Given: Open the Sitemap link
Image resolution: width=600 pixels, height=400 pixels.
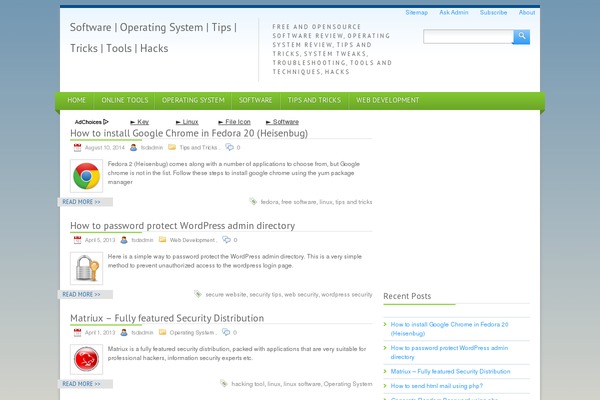Looking at the screenshot, I should tap(417, 13).
